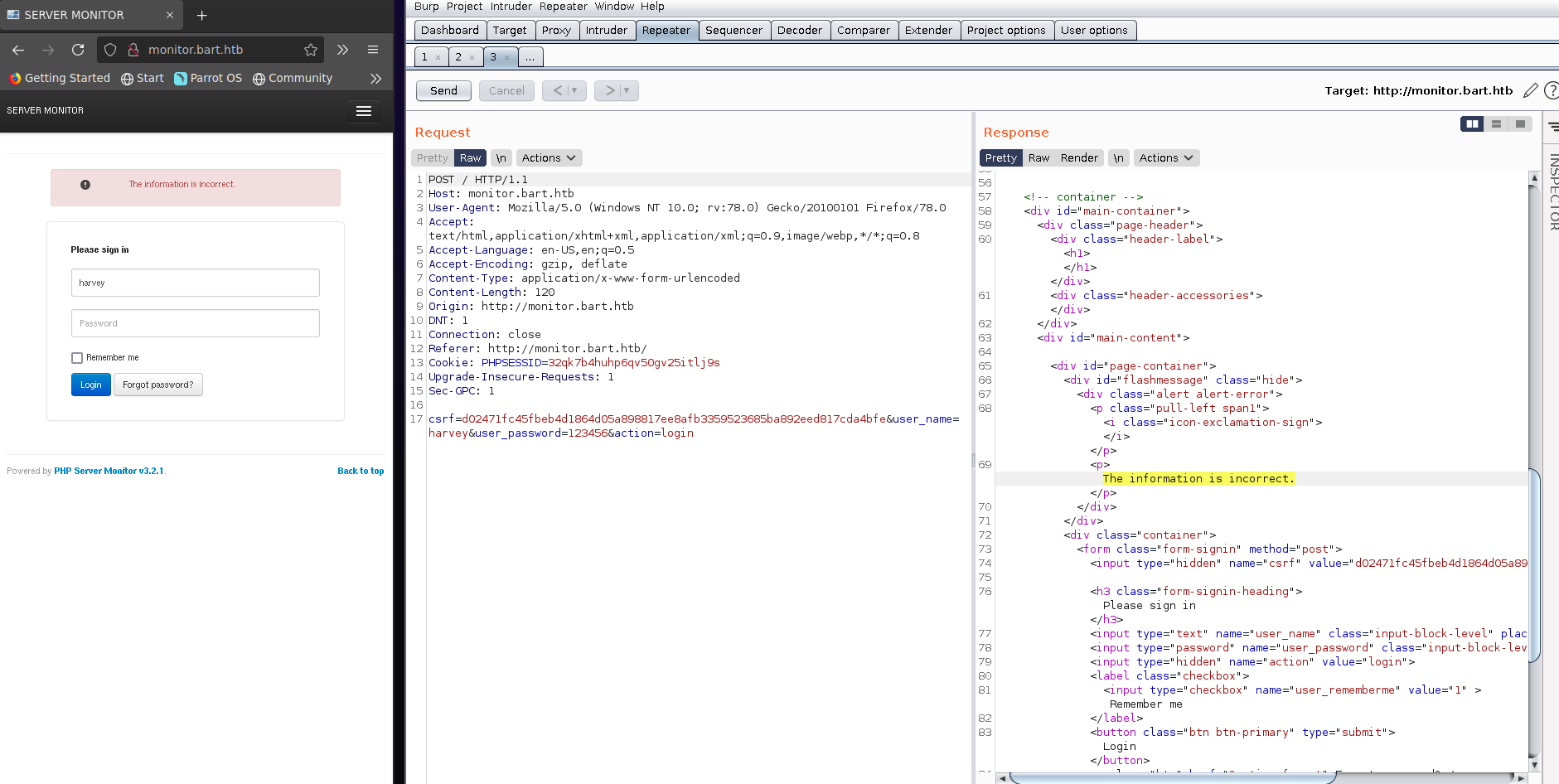This screenshot has width=1559, height=784.
Task: Switch to the Proxy tab
Action: (556, 31)
